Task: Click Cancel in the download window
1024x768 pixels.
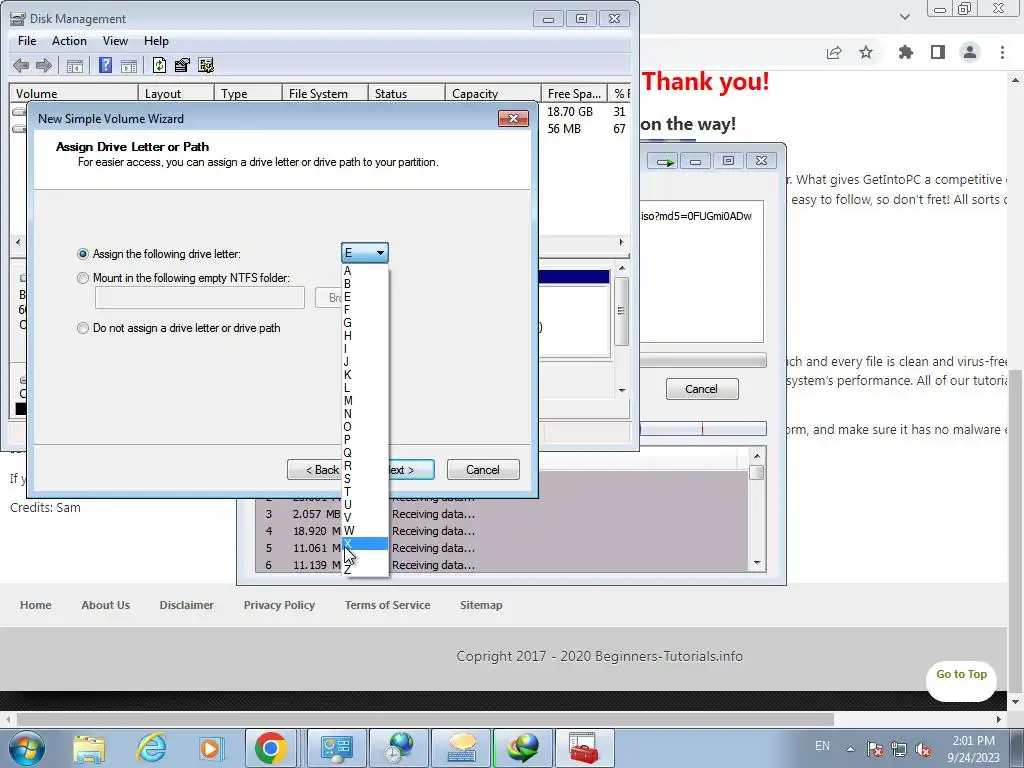Action: pos(702,389)
